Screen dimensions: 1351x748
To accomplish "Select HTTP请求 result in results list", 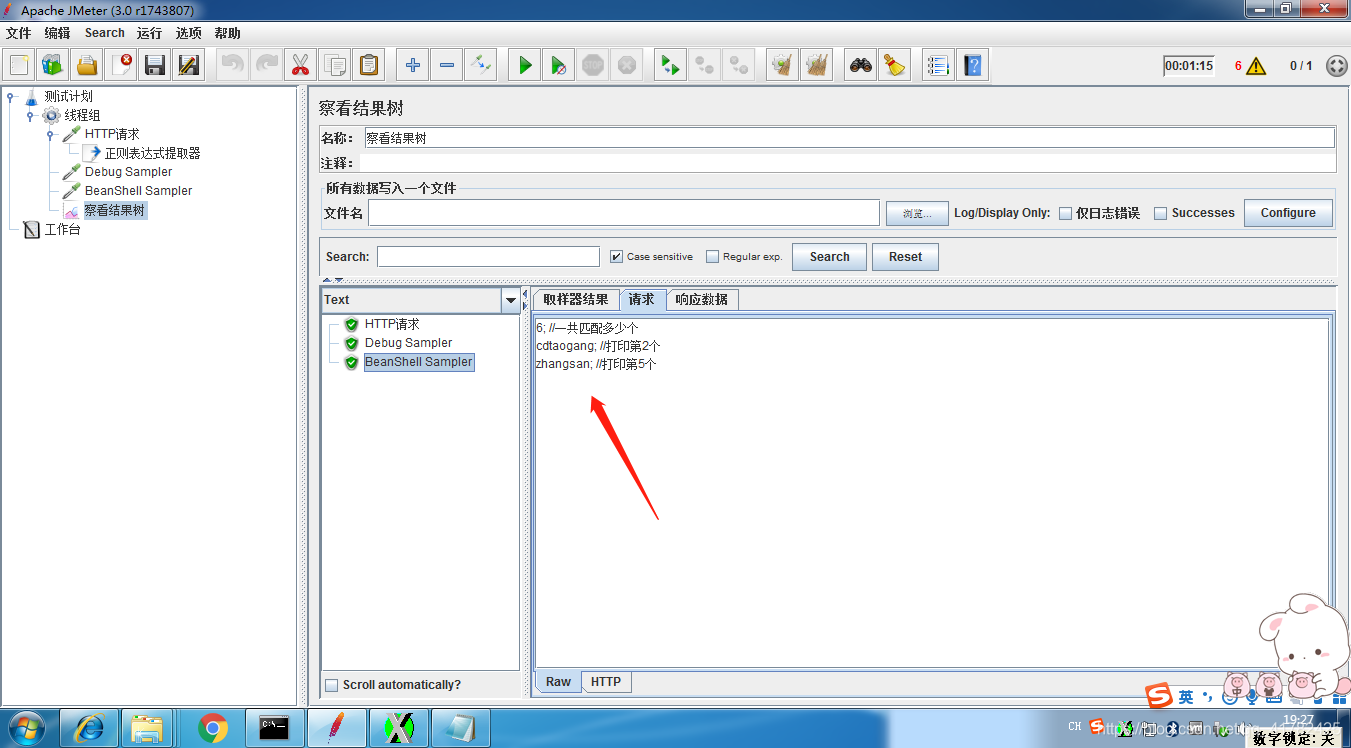I will click(392, 324).
